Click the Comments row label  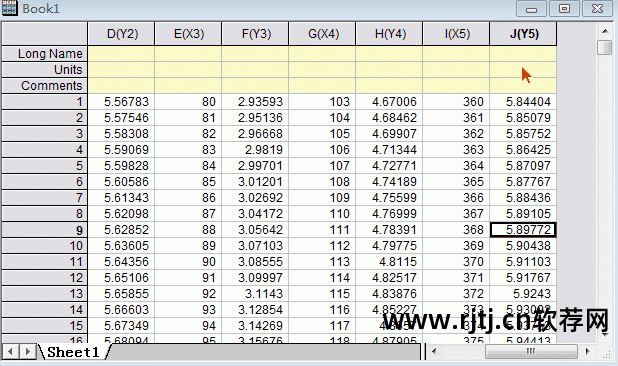tap(45, 85)
